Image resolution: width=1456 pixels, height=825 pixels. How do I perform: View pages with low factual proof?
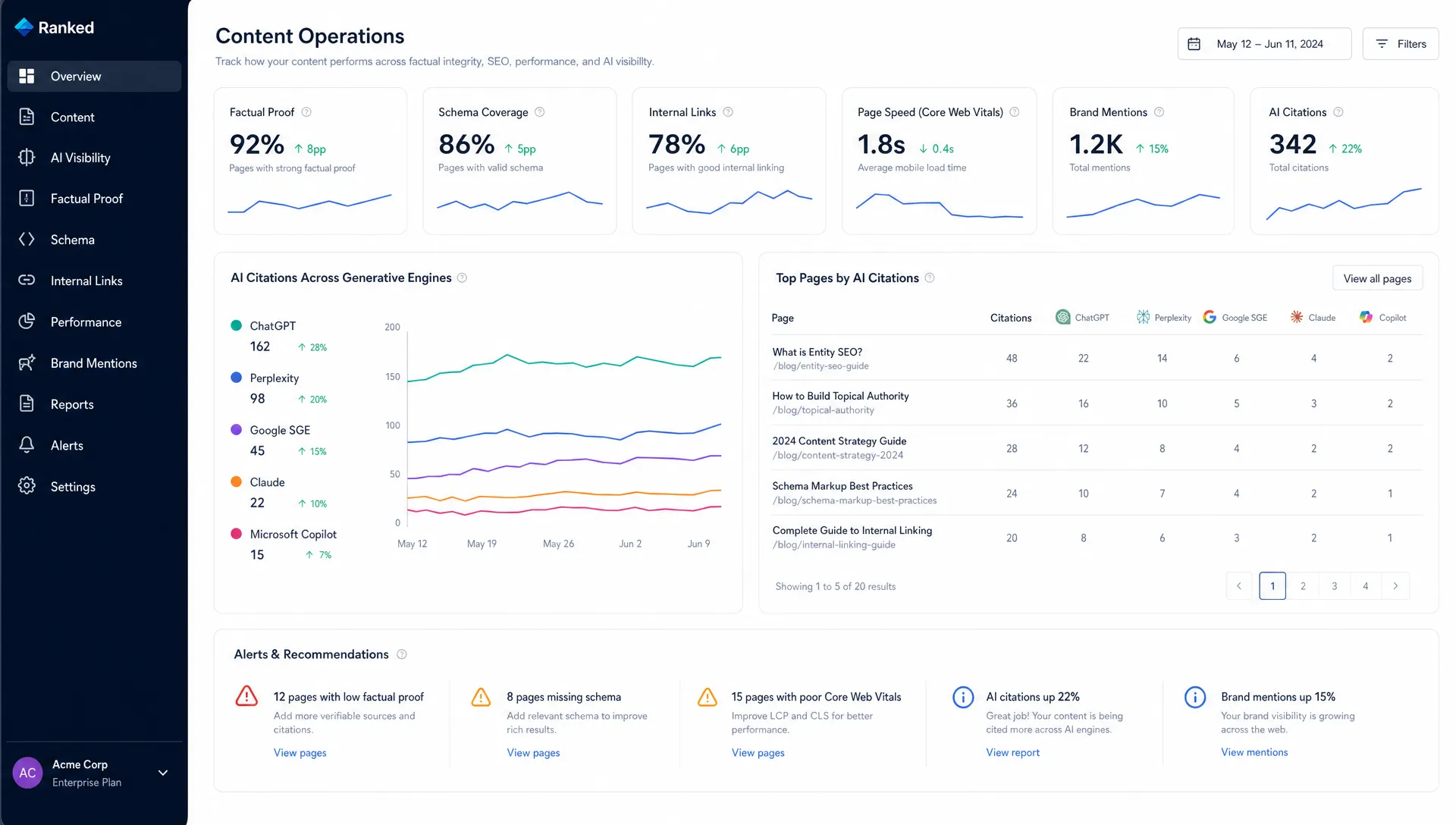pyautogui.click(x=300, y=753)
